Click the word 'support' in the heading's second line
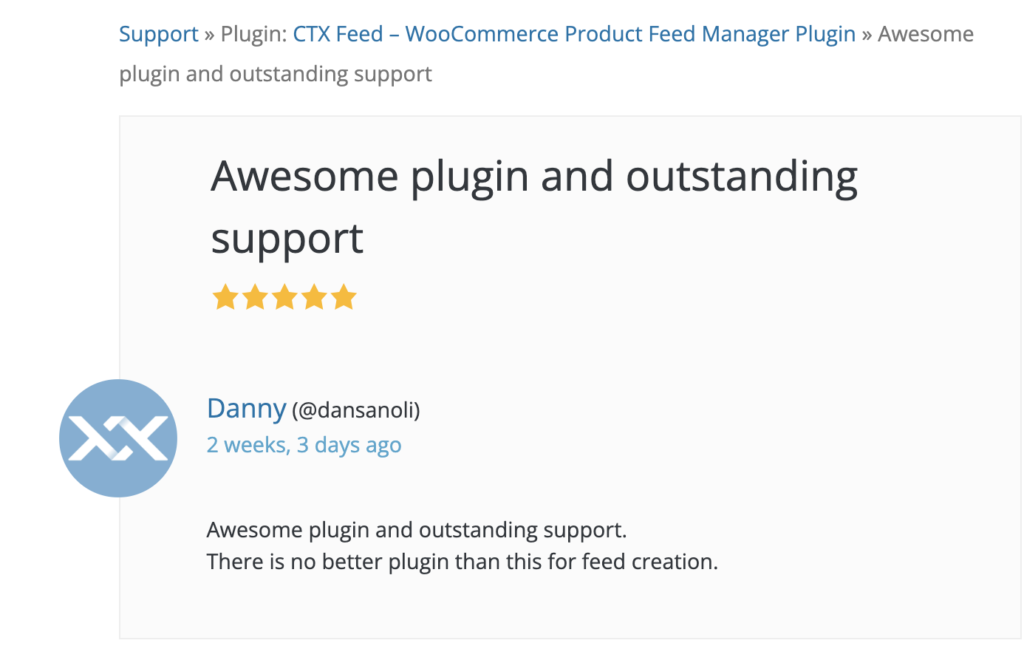The image size is (1024, 646). [x=287, y=239]
